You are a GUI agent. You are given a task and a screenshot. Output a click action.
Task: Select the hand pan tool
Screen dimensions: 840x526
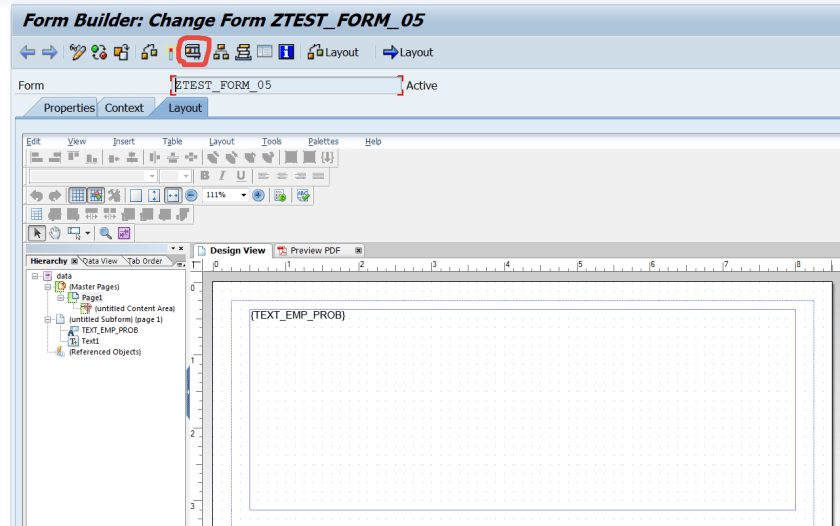55,233
